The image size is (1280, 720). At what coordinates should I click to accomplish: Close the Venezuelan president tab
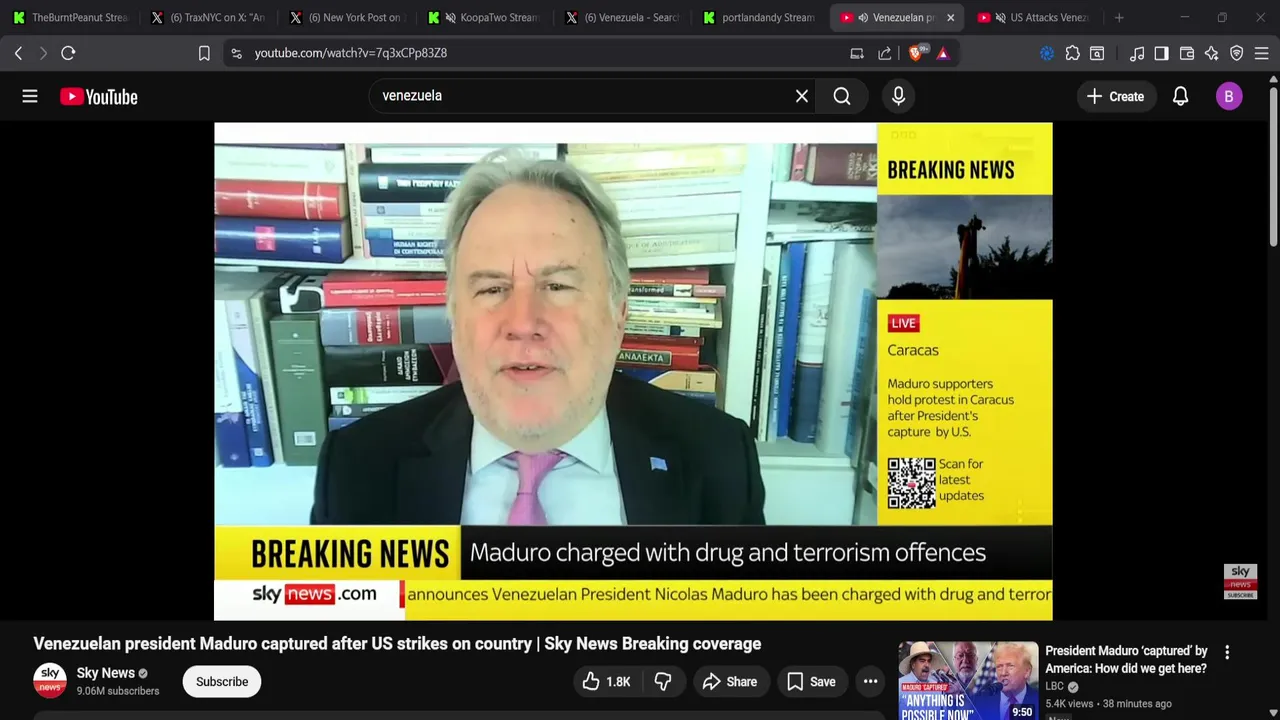[x=950, y=18]
